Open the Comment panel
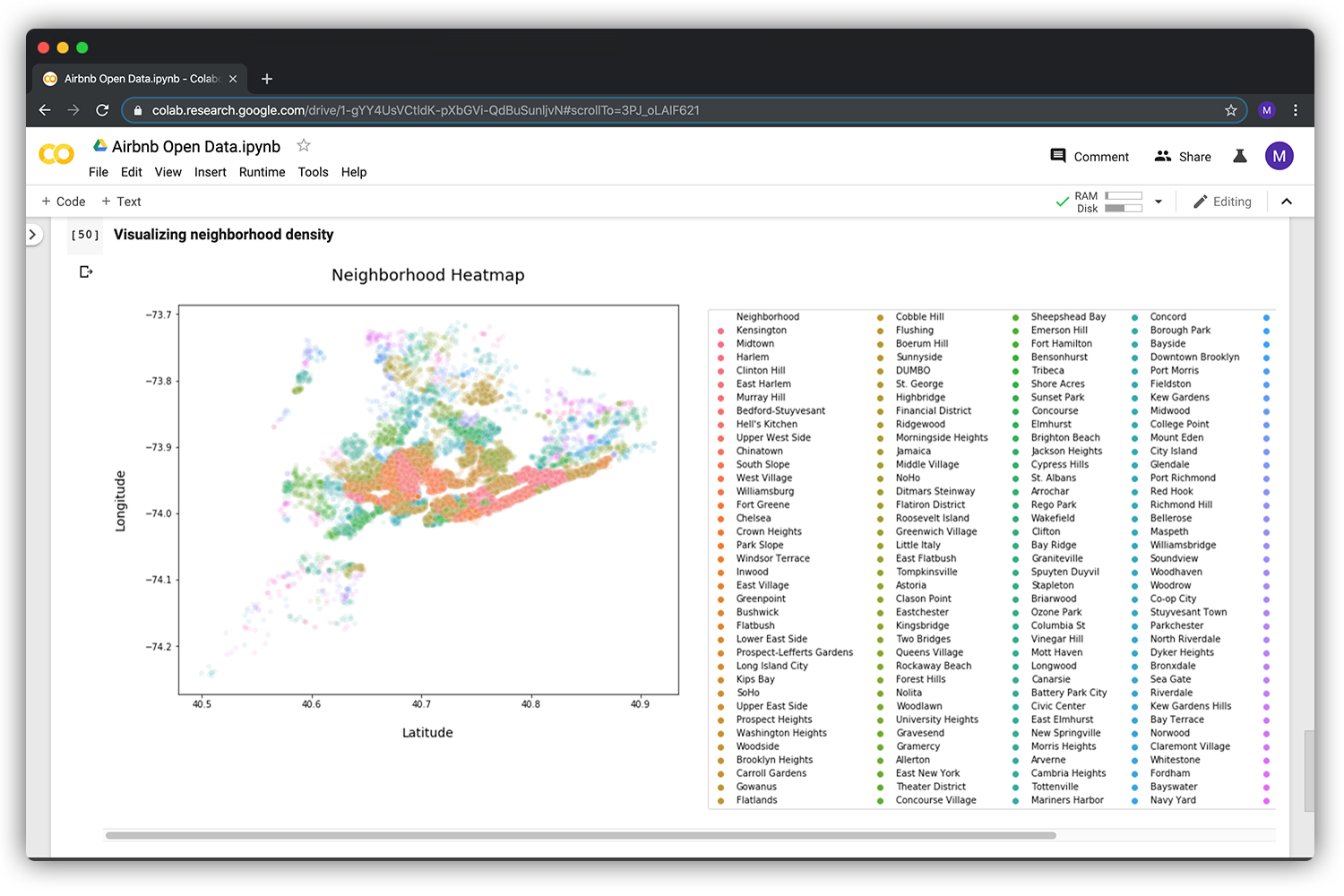 coord(1090,156)
